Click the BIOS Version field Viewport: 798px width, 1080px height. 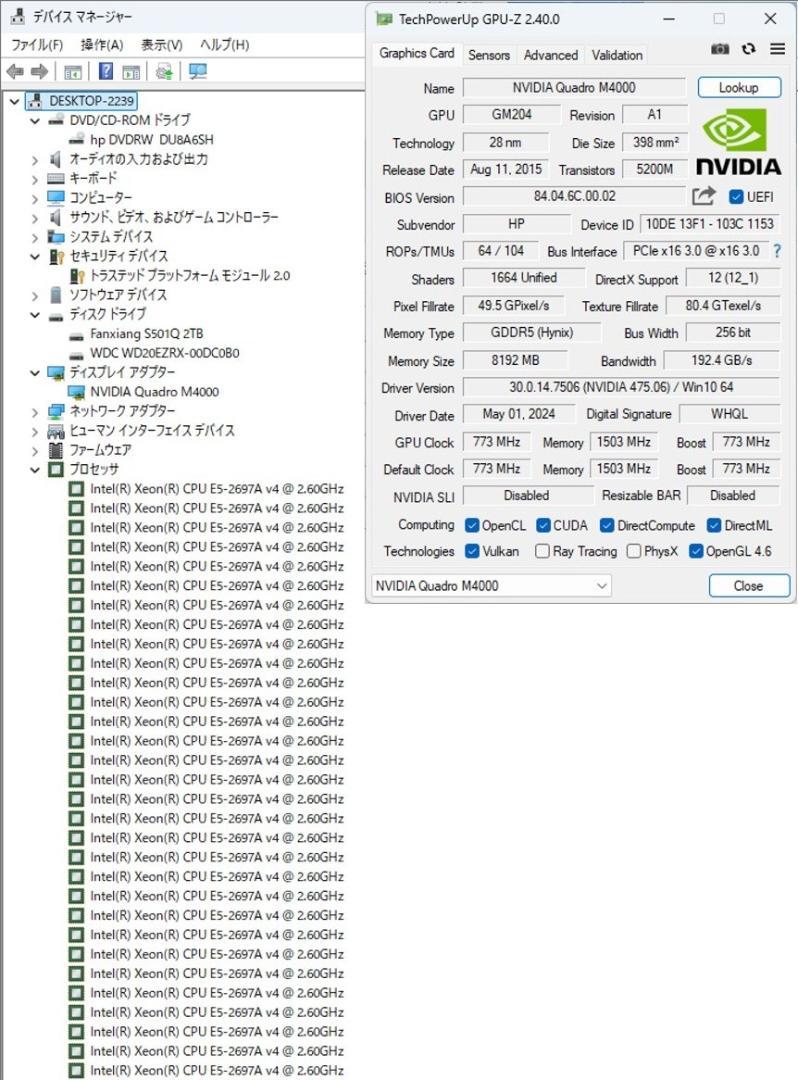[574, 196]
